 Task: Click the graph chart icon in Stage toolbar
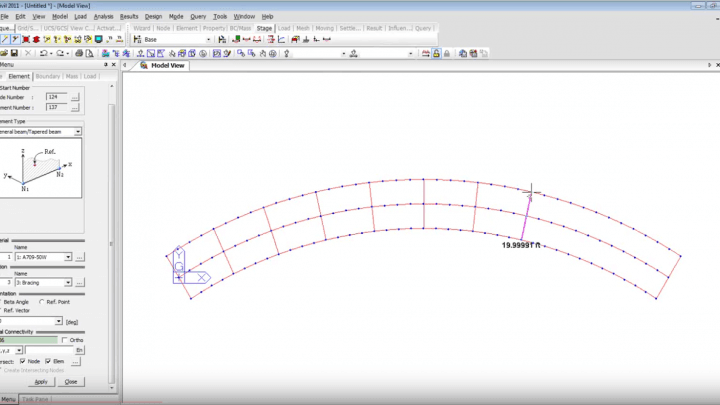click(x=281, y=39)
